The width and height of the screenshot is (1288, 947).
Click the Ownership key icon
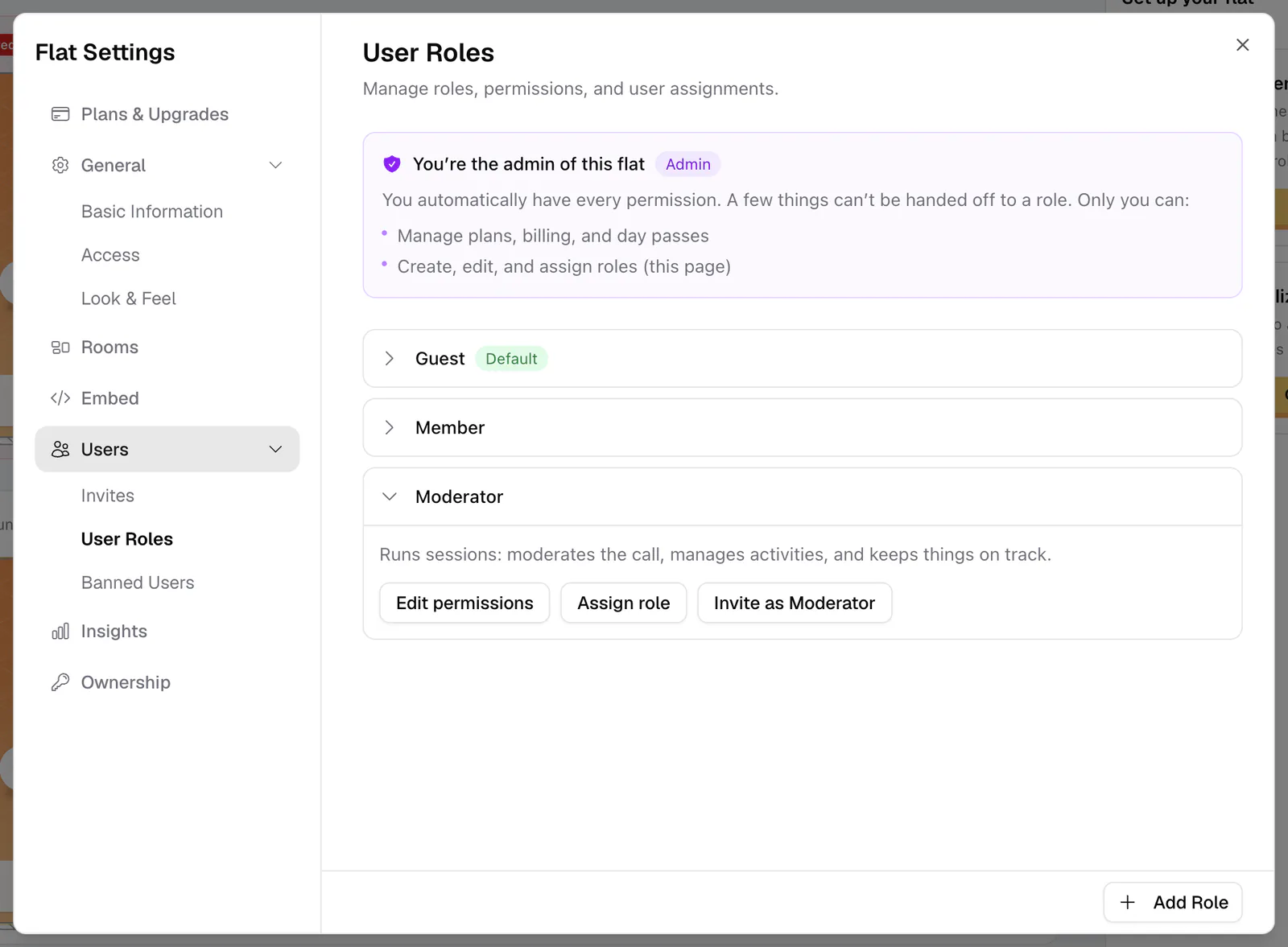pos(60,682)
